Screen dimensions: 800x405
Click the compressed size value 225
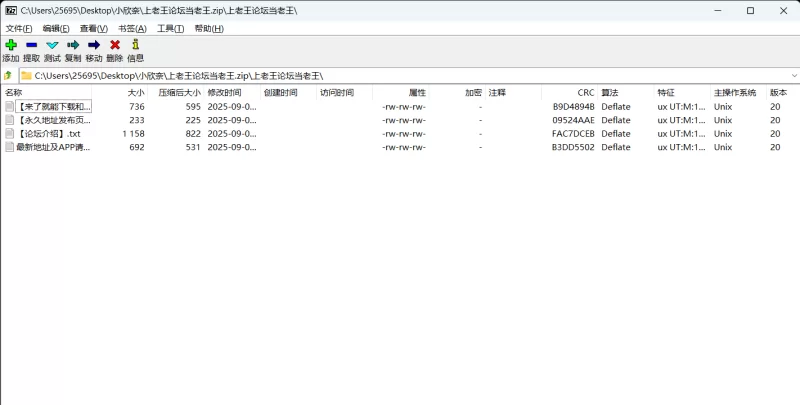(193, 120)
